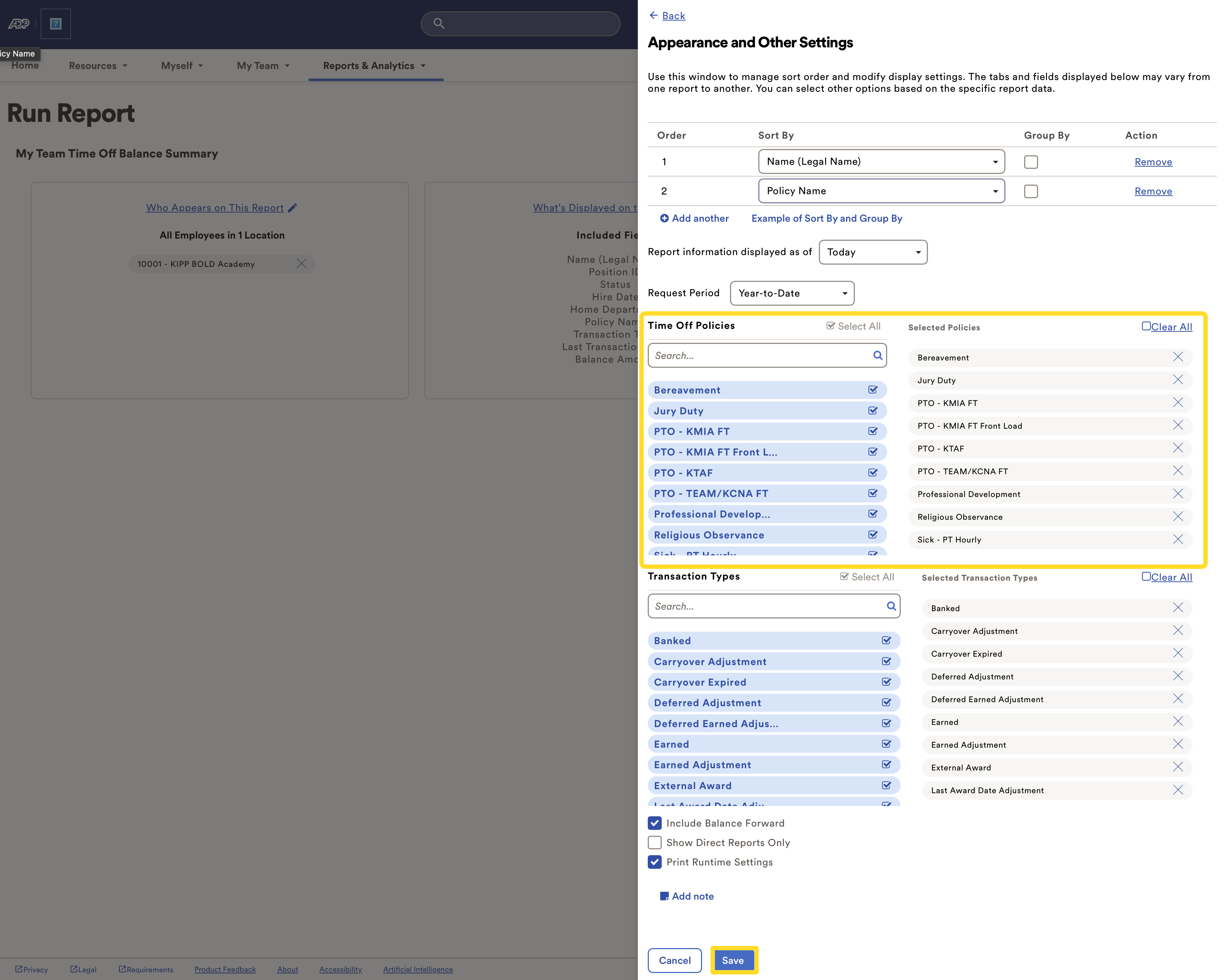This screenshot has width=1225, height=980.
Task: Remove the 10001 - KIPP BOLD Academy location chip
Action: click(302, 264)
